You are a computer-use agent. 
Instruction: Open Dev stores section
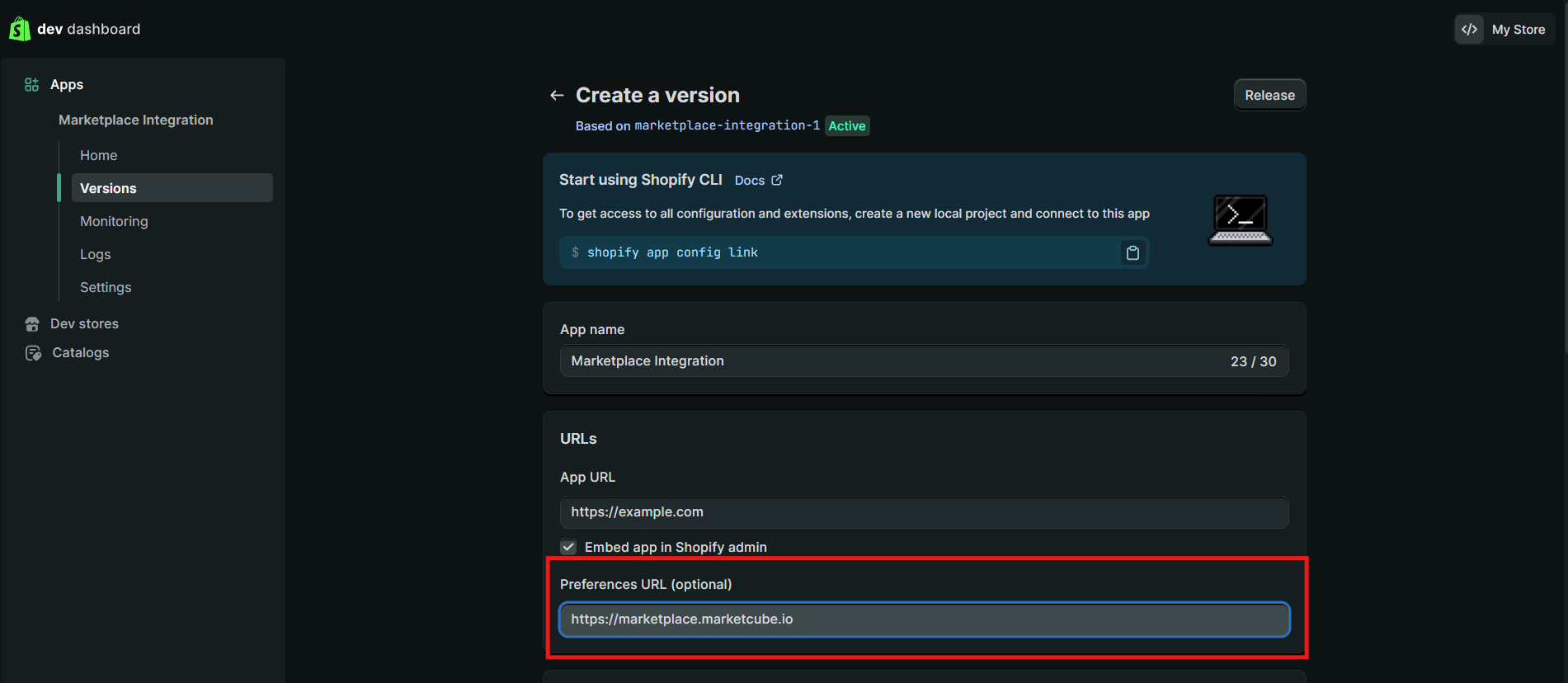coord(84,323)
